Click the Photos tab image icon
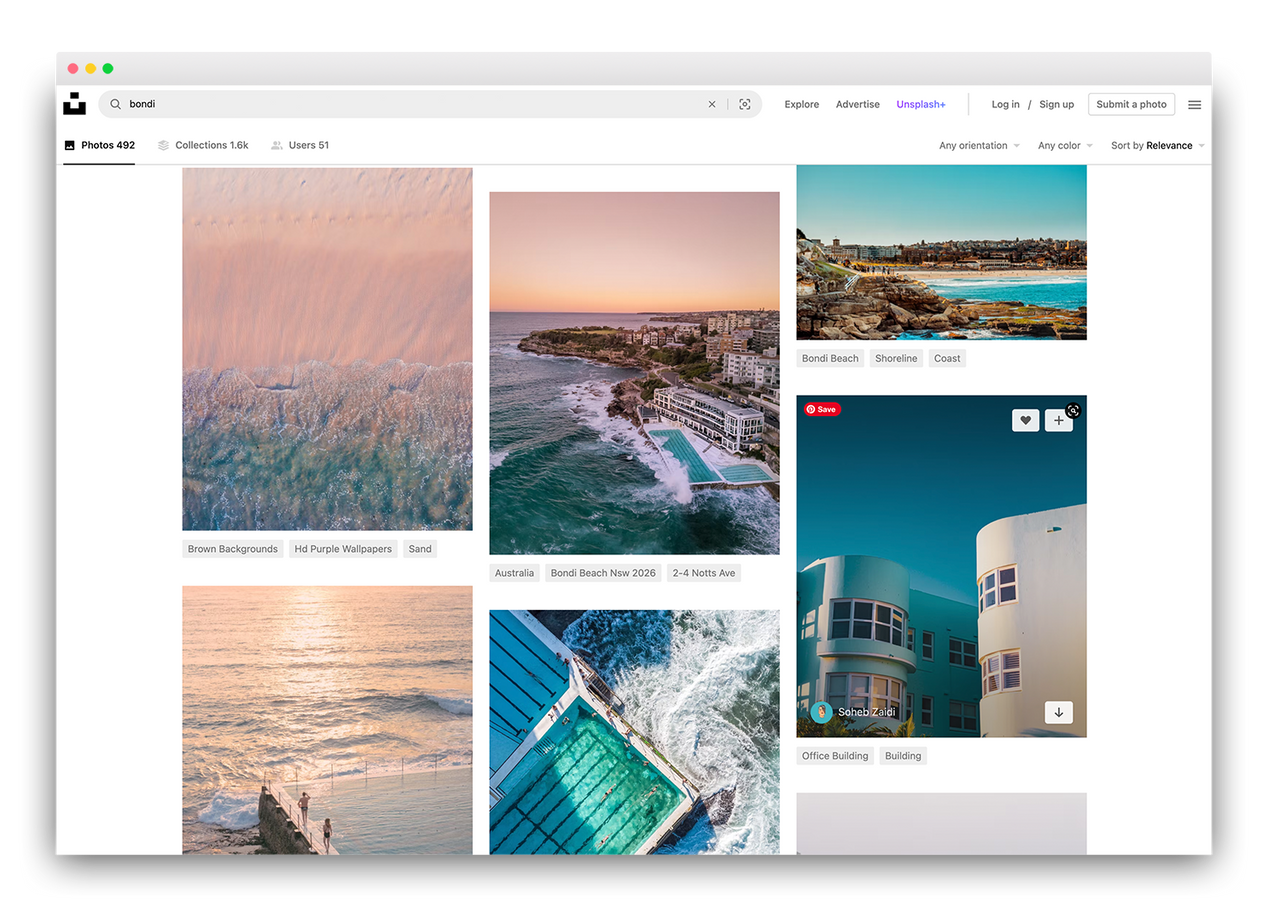Viewport: 1280px width, 917px height. 70,145
